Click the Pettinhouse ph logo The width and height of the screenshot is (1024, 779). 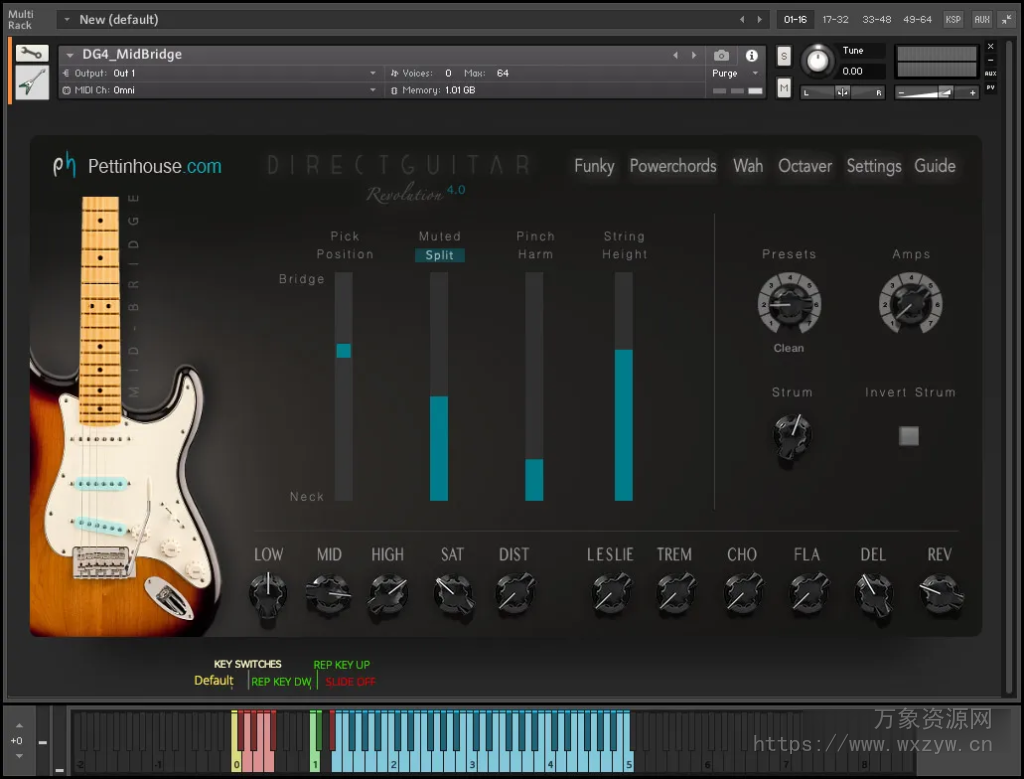click(x=64, y=166)
